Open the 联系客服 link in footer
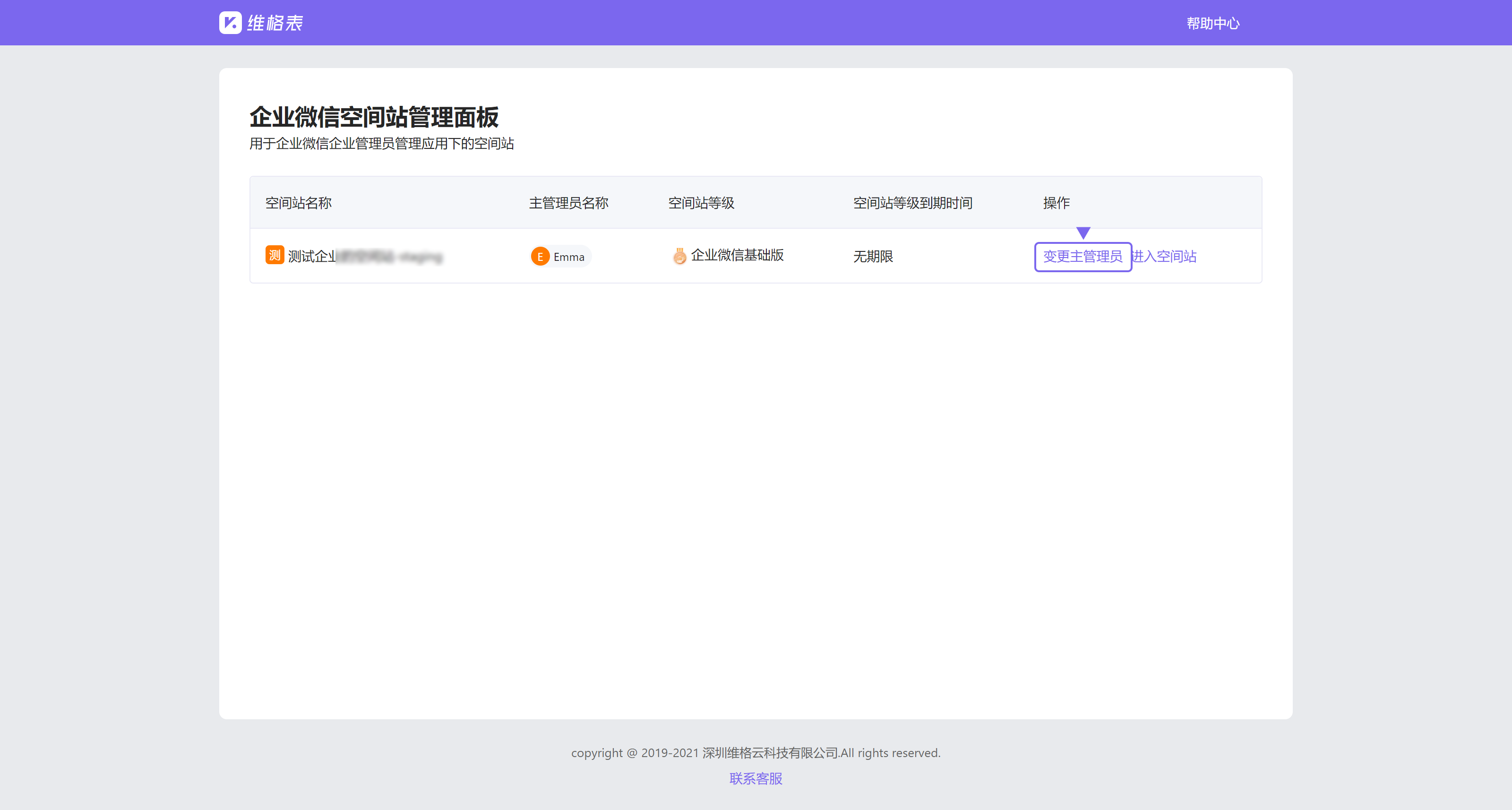 click(756, 778)
